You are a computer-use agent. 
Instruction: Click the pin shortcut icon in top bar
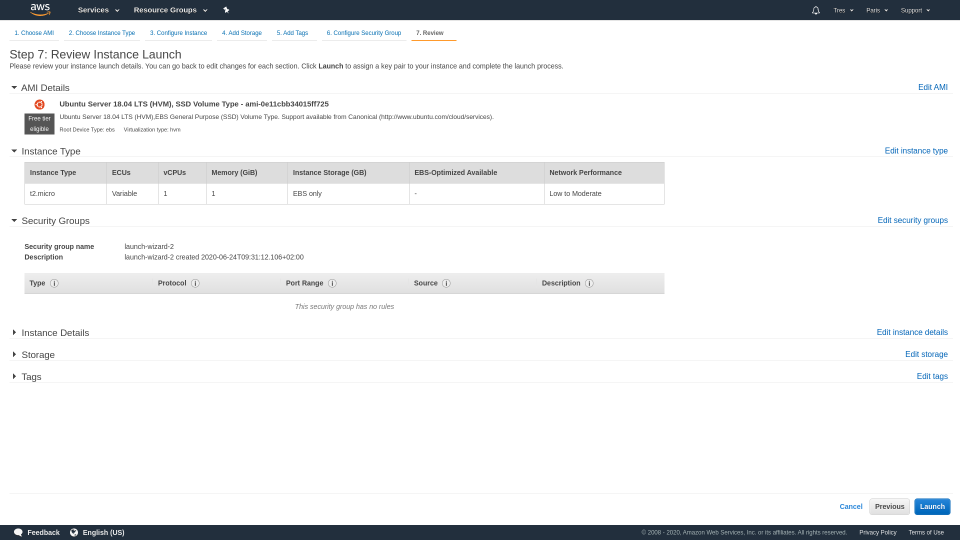226,10
